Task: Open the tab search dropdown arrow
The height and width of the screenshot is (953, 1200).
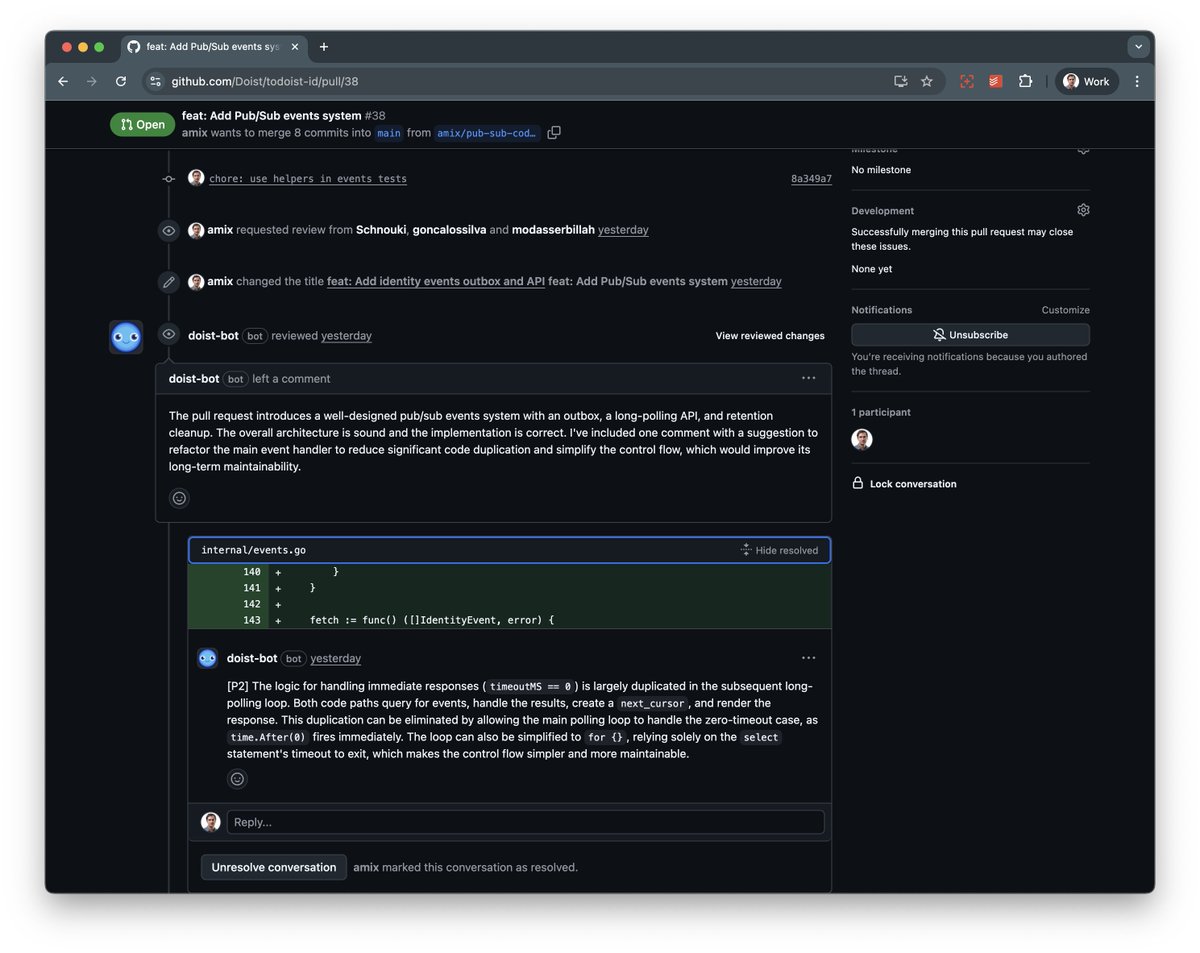Action: click(1138, 47)
